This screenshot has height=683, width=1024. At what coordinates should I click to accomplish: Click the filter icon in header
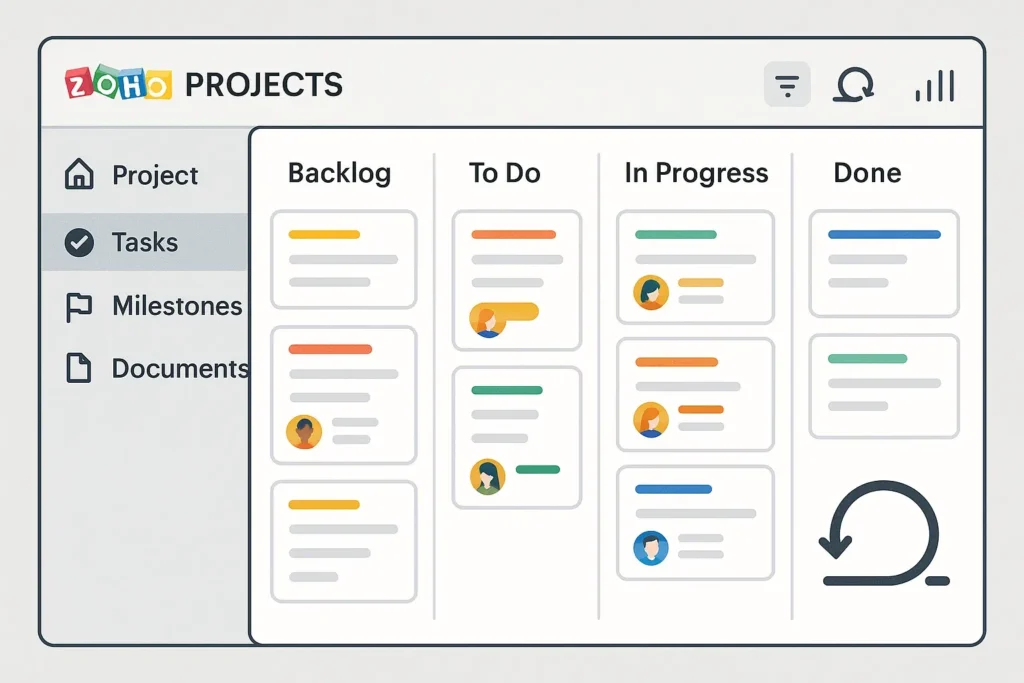[787, 85]
